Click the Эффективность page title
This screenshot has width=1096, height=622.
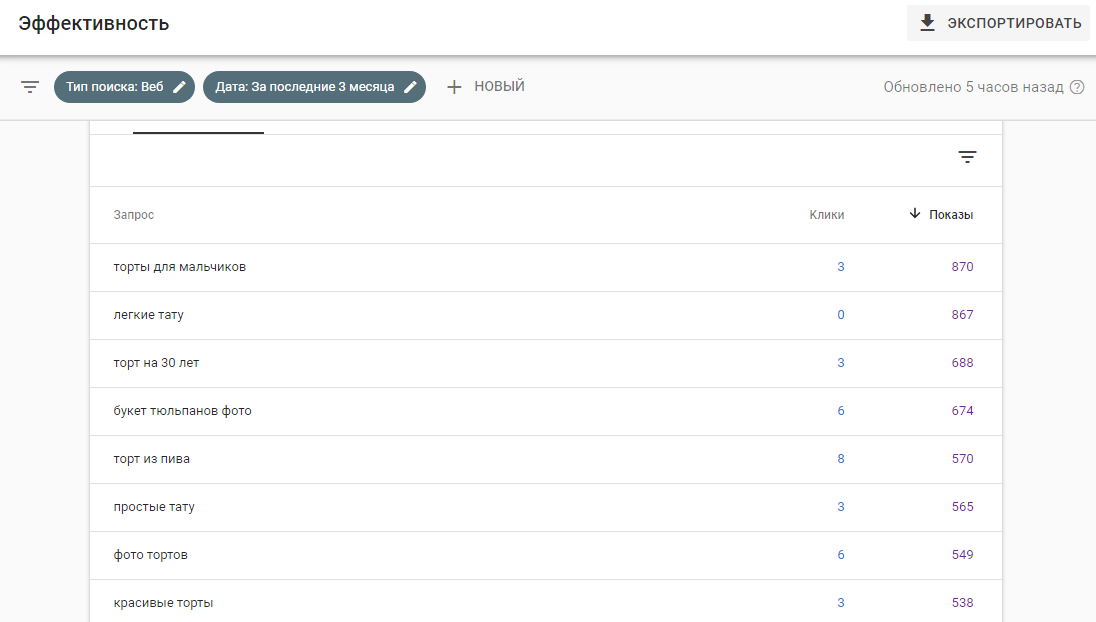tap(94, 24)
